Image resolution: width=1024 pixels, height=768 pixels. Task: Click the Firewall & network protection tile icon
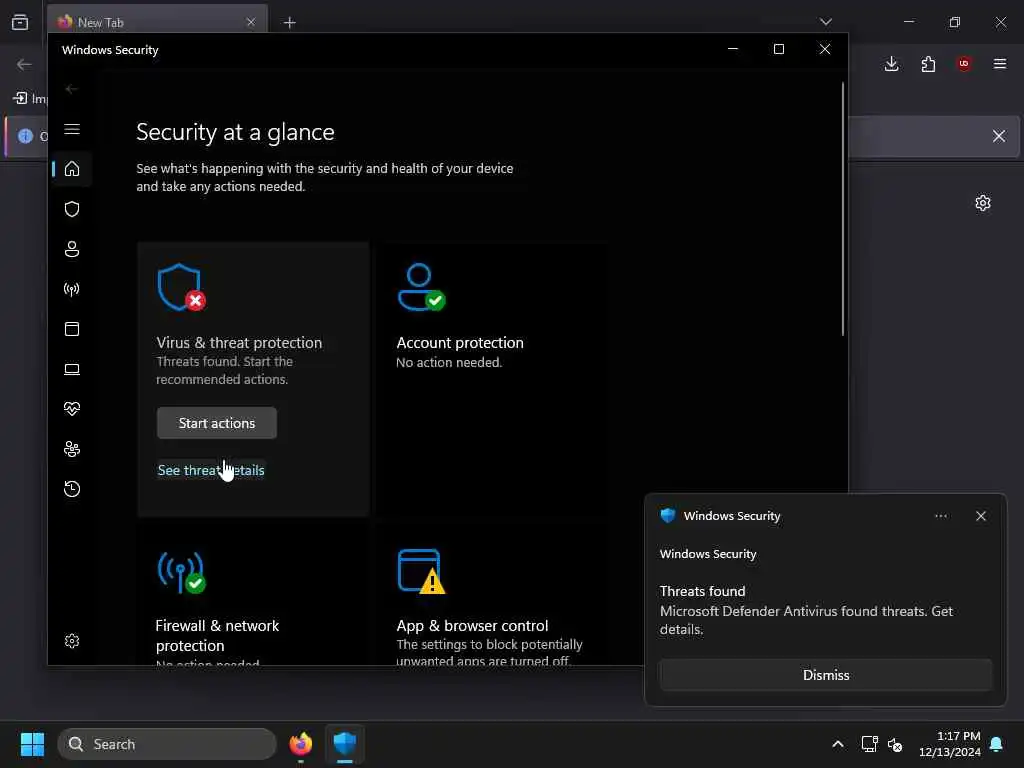click(x=181, y=572)
